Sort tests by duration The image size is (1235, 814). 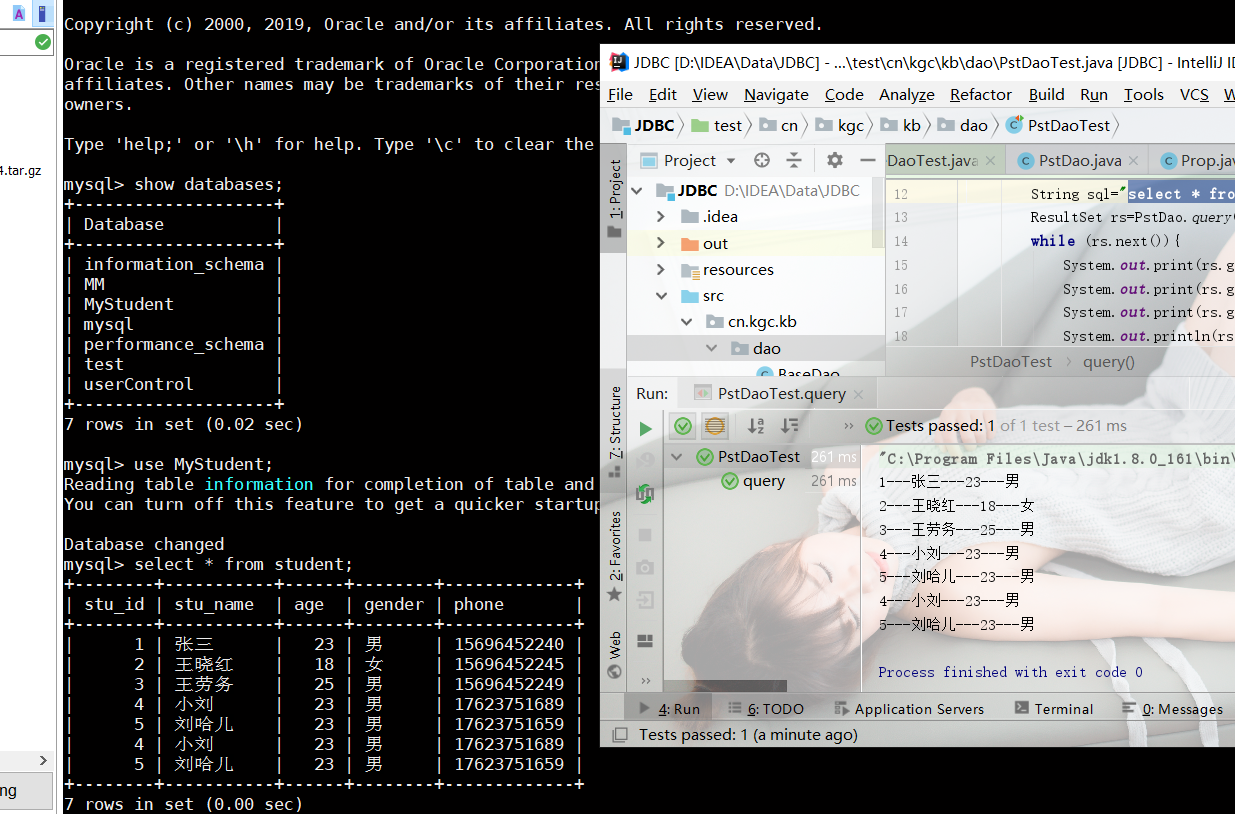click(790, 426)
